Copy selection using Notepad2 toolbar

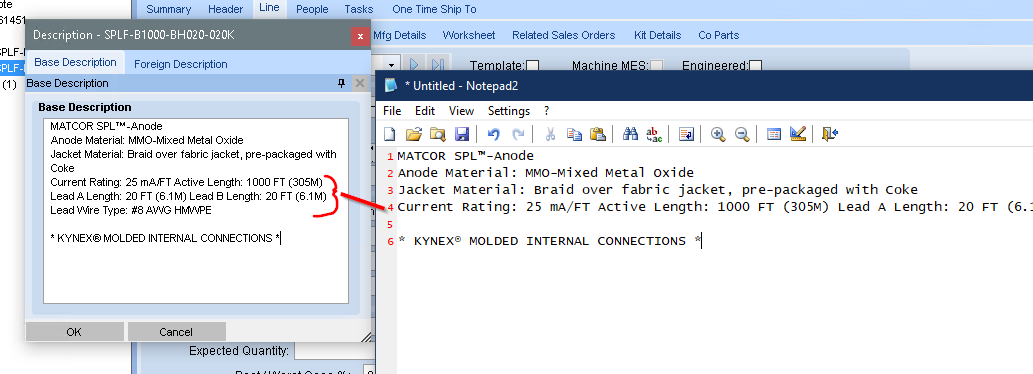tap(574, 134)
